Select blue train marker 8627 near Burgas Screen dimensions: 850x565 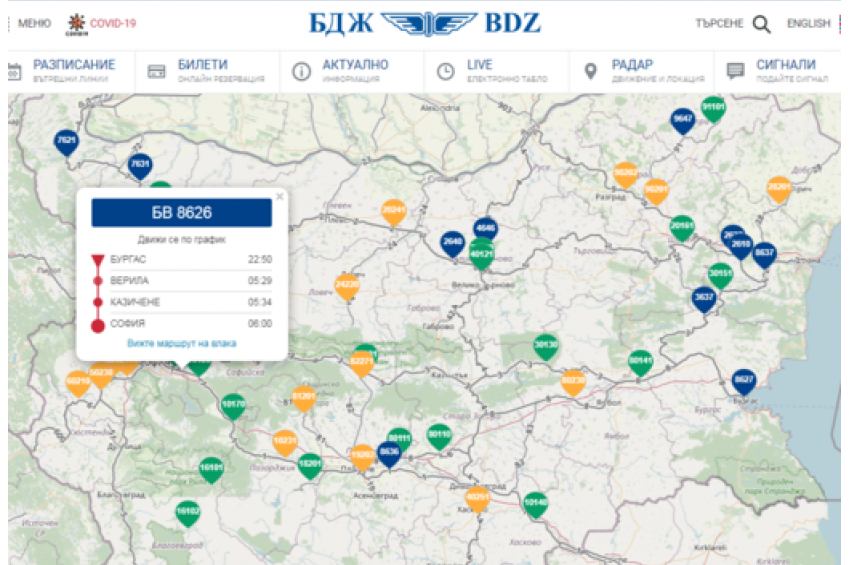(744, 381)
